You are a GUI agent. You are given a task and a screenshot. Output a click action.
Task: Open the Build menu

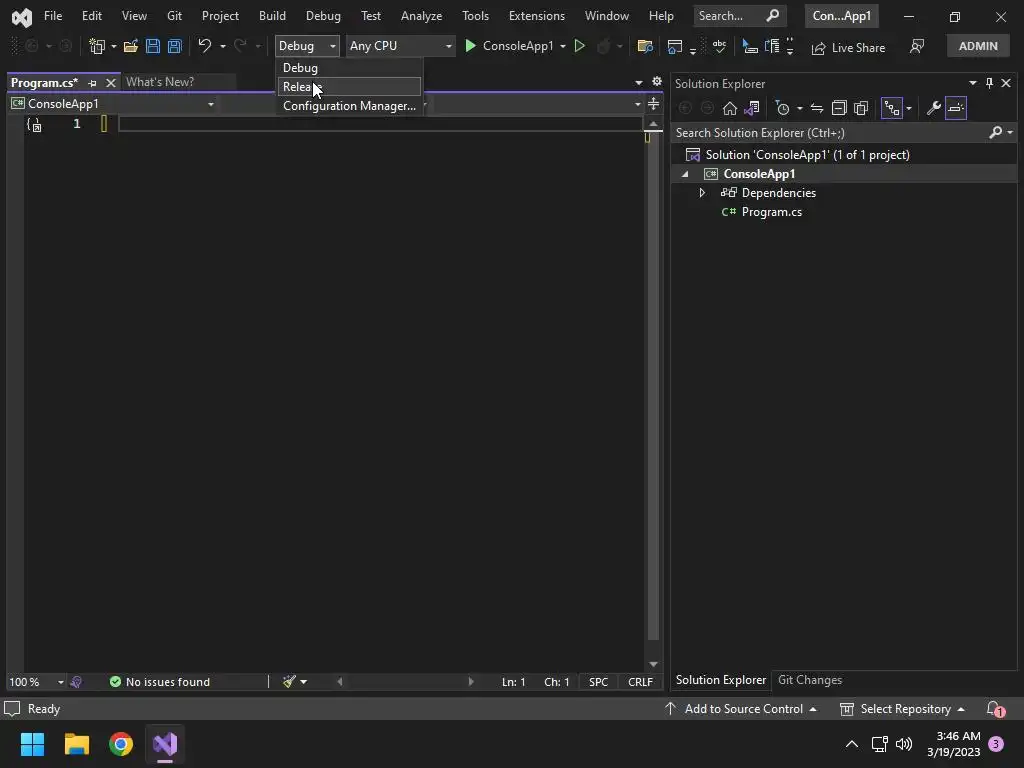(272, 16)
